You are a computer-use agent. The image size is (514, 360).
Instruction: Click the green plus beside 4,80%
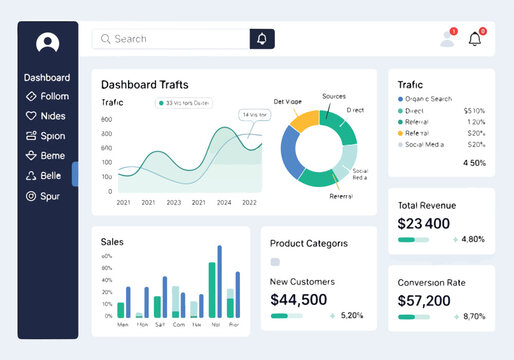coord(455,239)
